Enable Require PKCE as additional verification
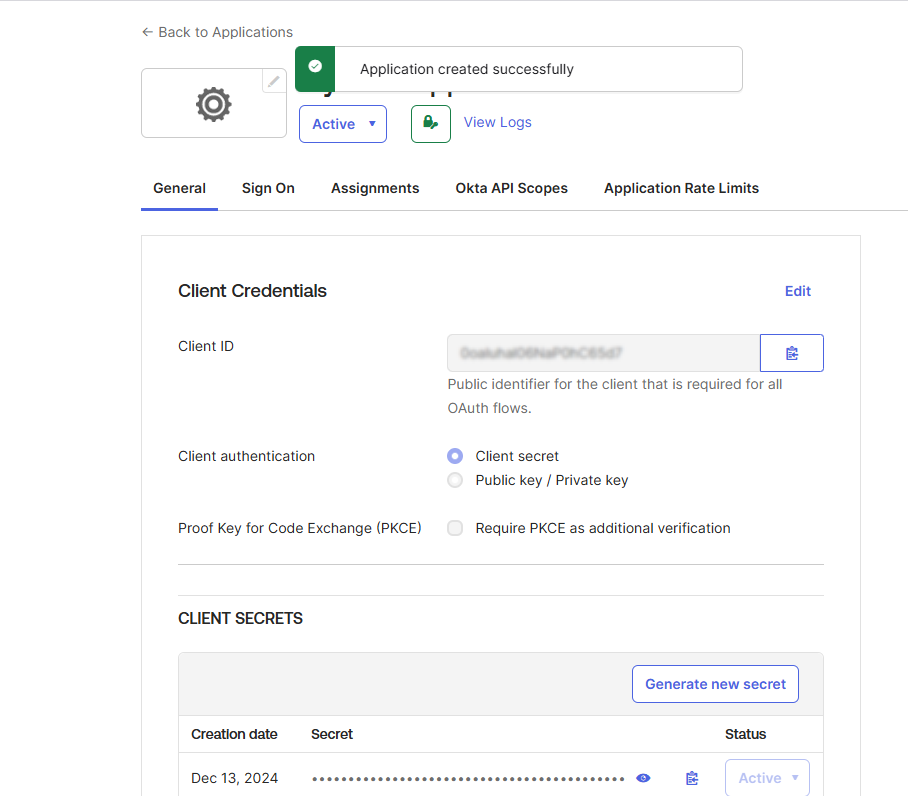 click(x=455, y=528)
